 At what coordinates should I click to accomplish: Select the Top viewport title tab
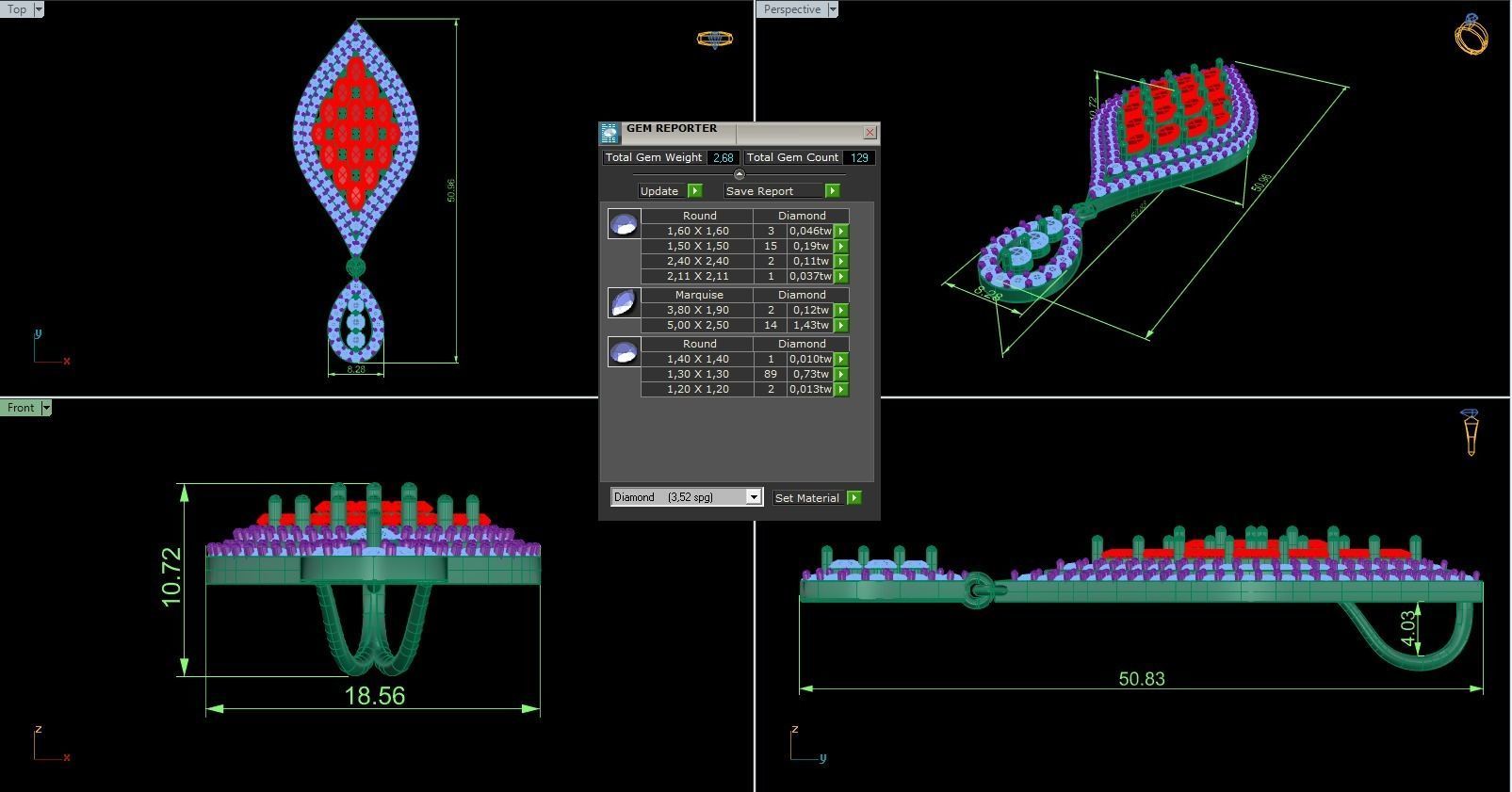[17, 9]
